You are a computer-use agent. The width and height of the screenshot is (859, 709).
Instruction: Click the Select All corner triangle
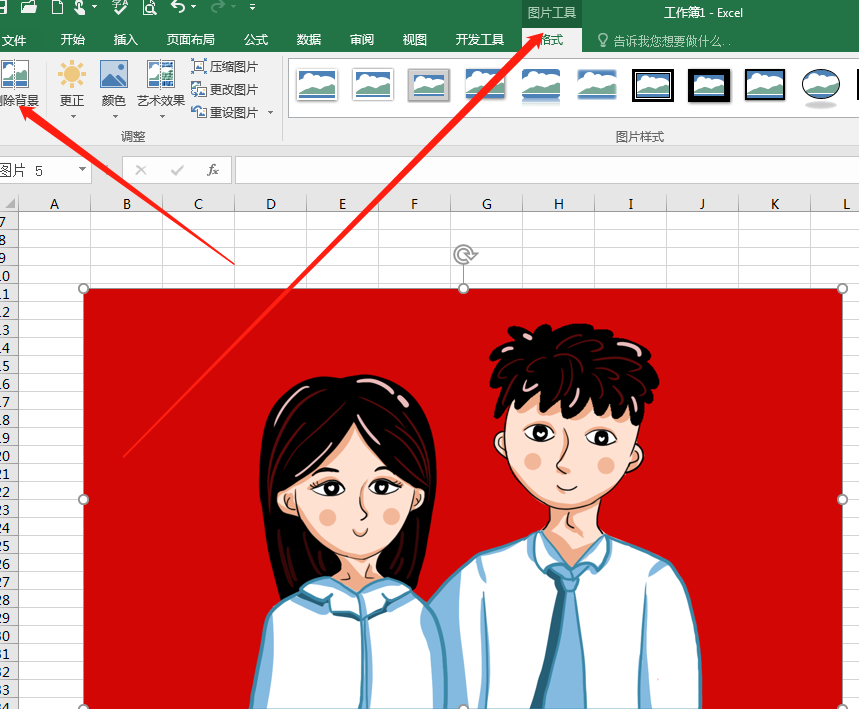click(x=10, y=203)
